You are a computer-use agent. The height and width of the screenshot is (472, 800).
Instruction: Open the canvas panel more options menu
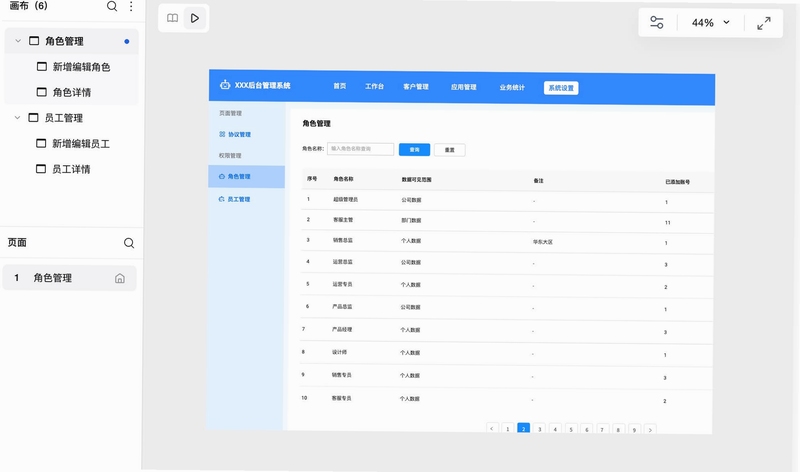tap(131, 6)
